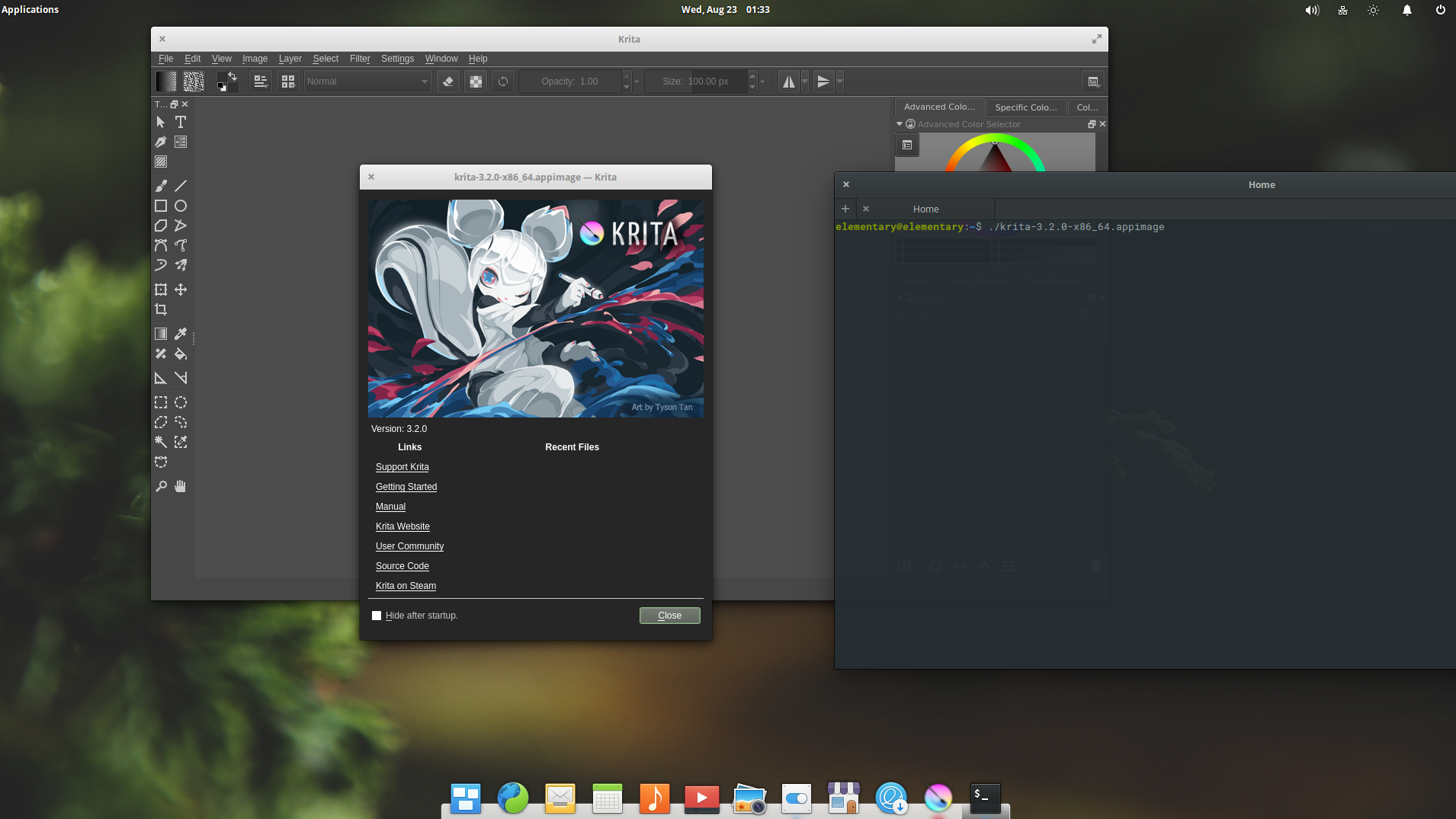Select the Gradient editing tool in toolbox

[x=181, y=142]
